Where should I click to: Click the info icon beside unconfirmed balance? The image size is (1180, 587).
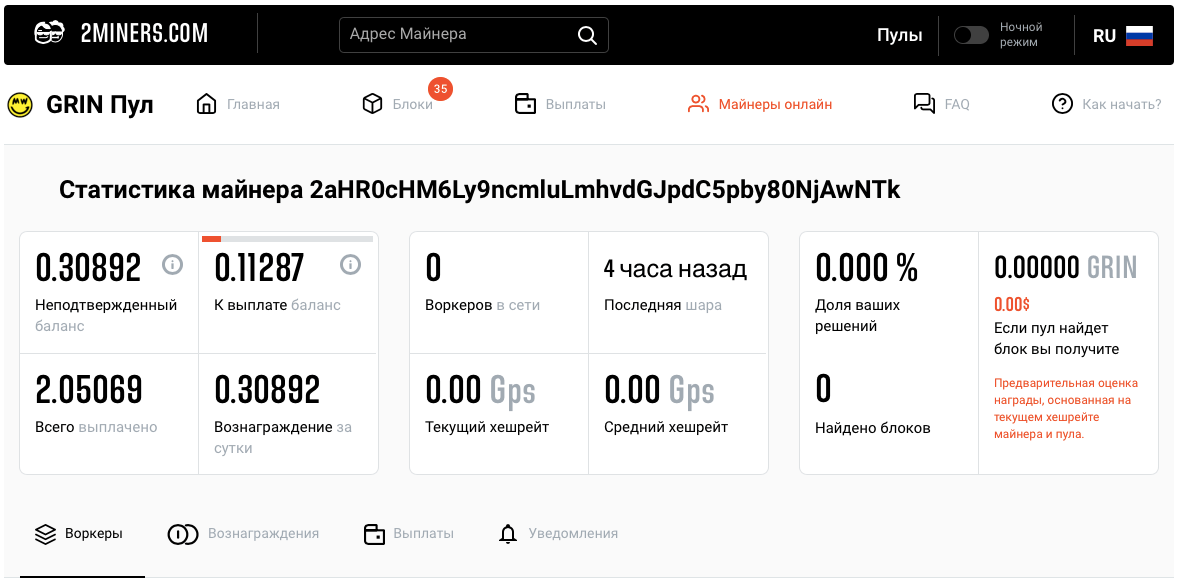point(172,264)
